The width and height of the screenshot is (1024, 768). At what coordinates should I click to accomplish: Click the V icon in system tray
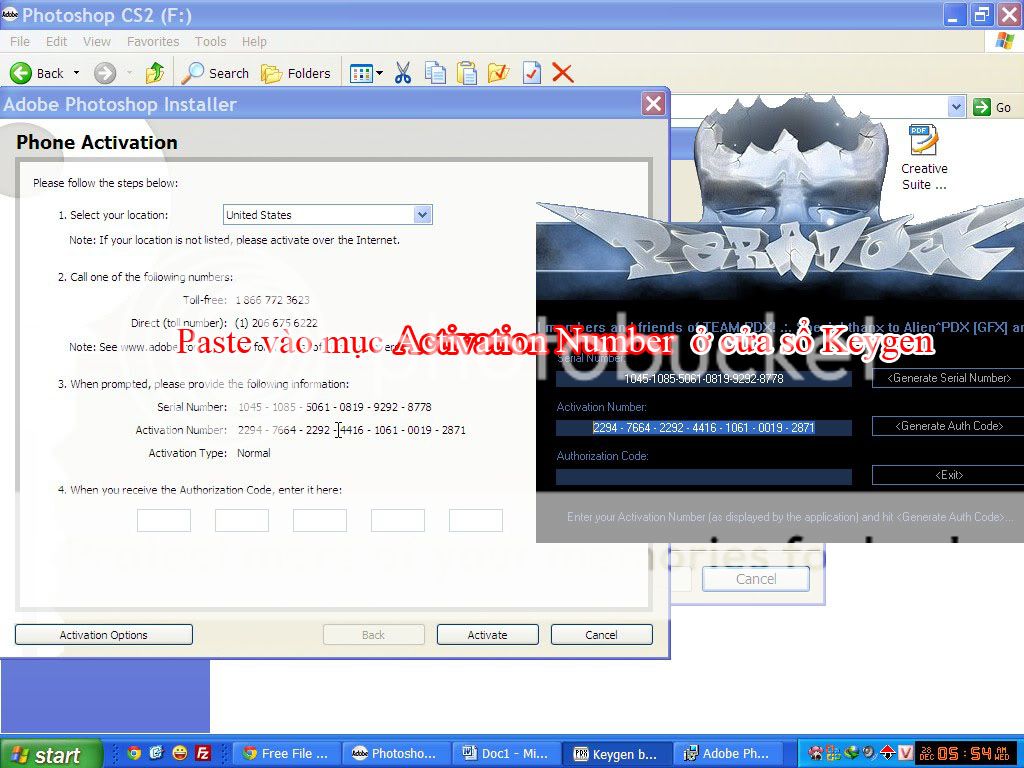click(905, 753)
